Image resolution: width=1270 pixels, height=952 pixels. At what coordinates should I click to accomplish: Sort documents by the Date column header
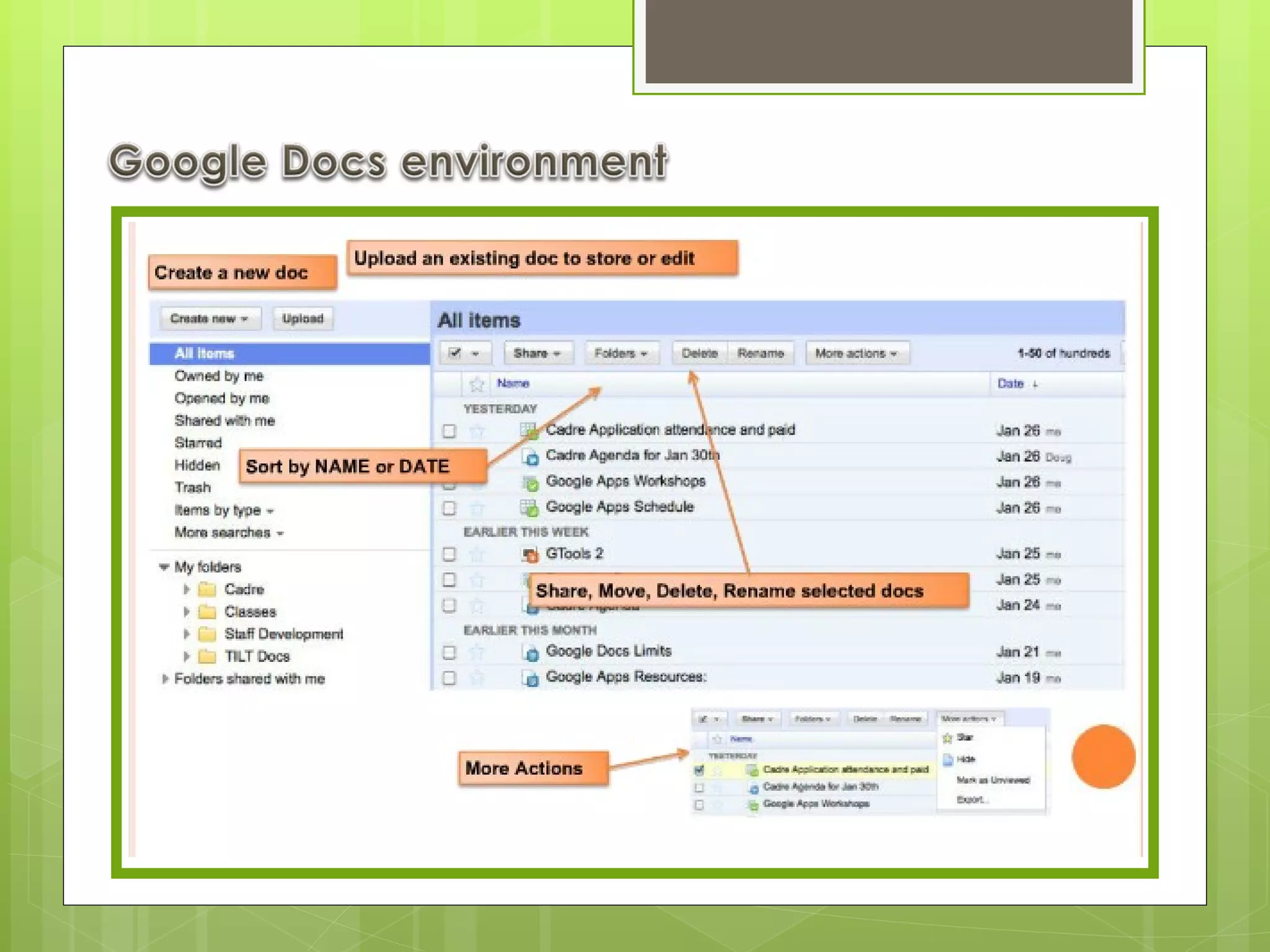tap(1010, 384)
